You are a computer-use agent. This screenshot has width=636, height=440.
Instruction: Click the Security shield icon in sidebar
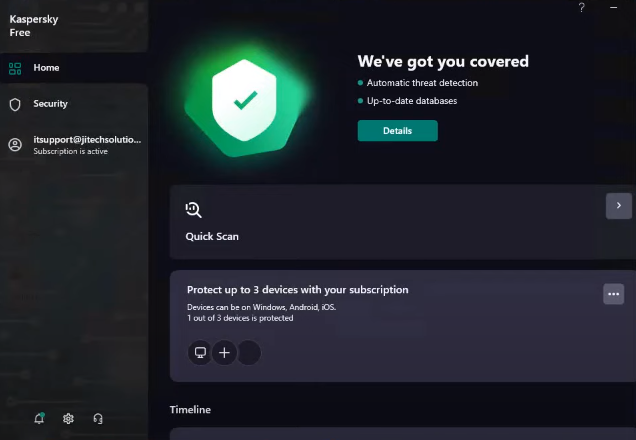(15, 104)
